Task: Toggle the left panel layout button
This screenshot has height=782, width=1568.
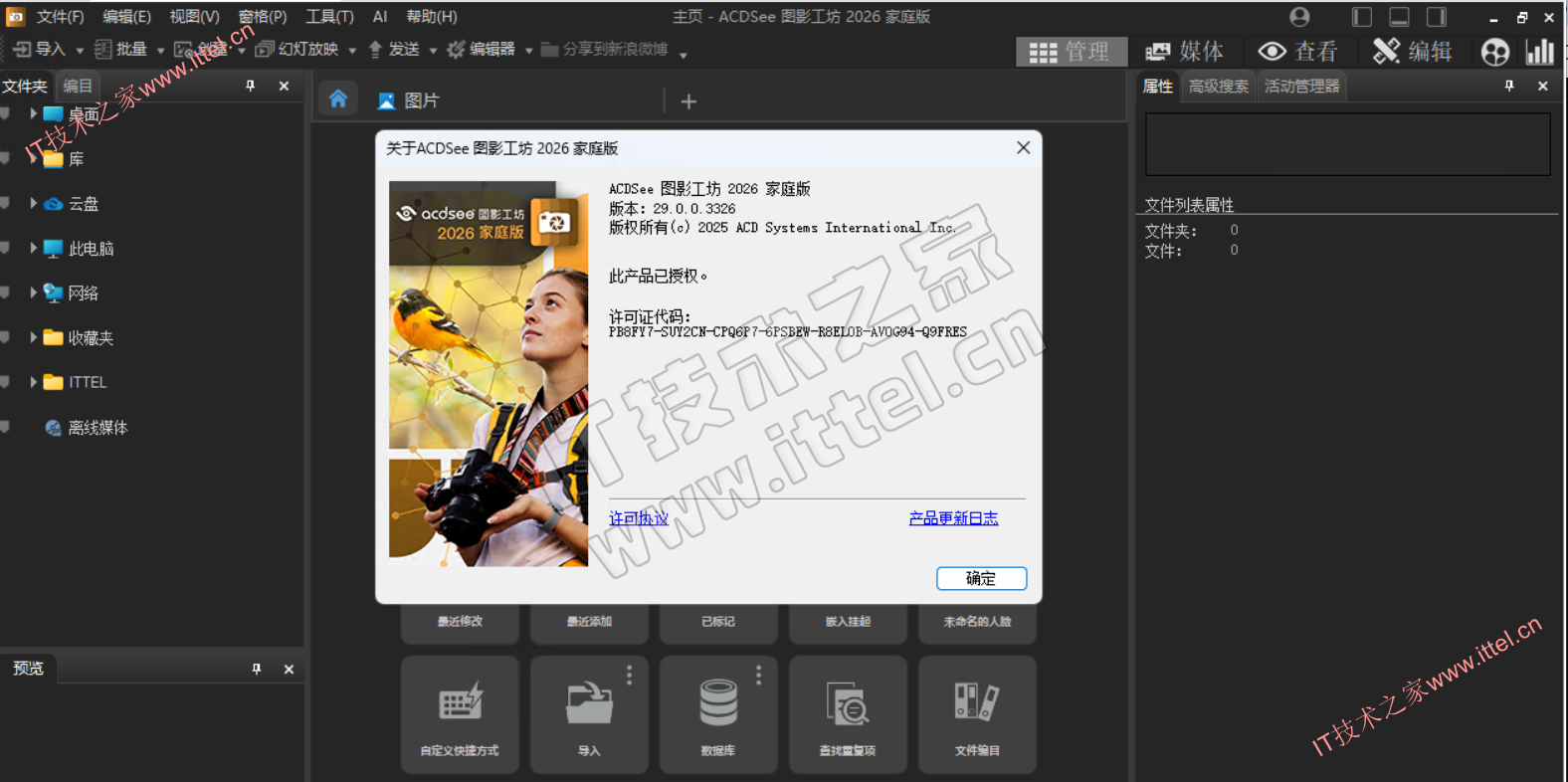Action: click(x=1361, y=17)
